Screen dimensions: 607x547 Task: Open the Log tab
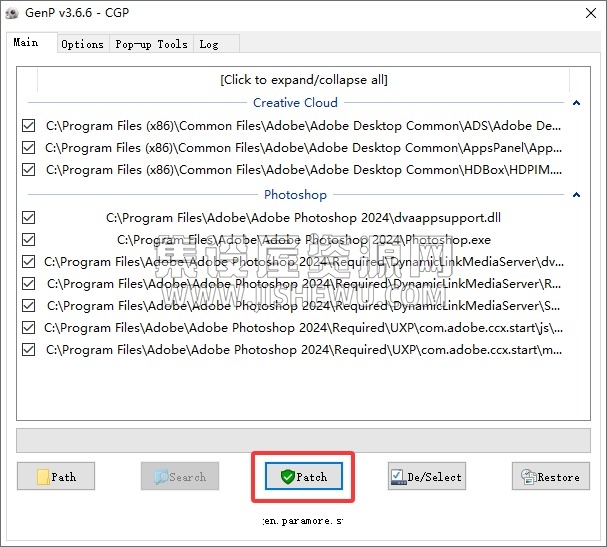(216, 44)
